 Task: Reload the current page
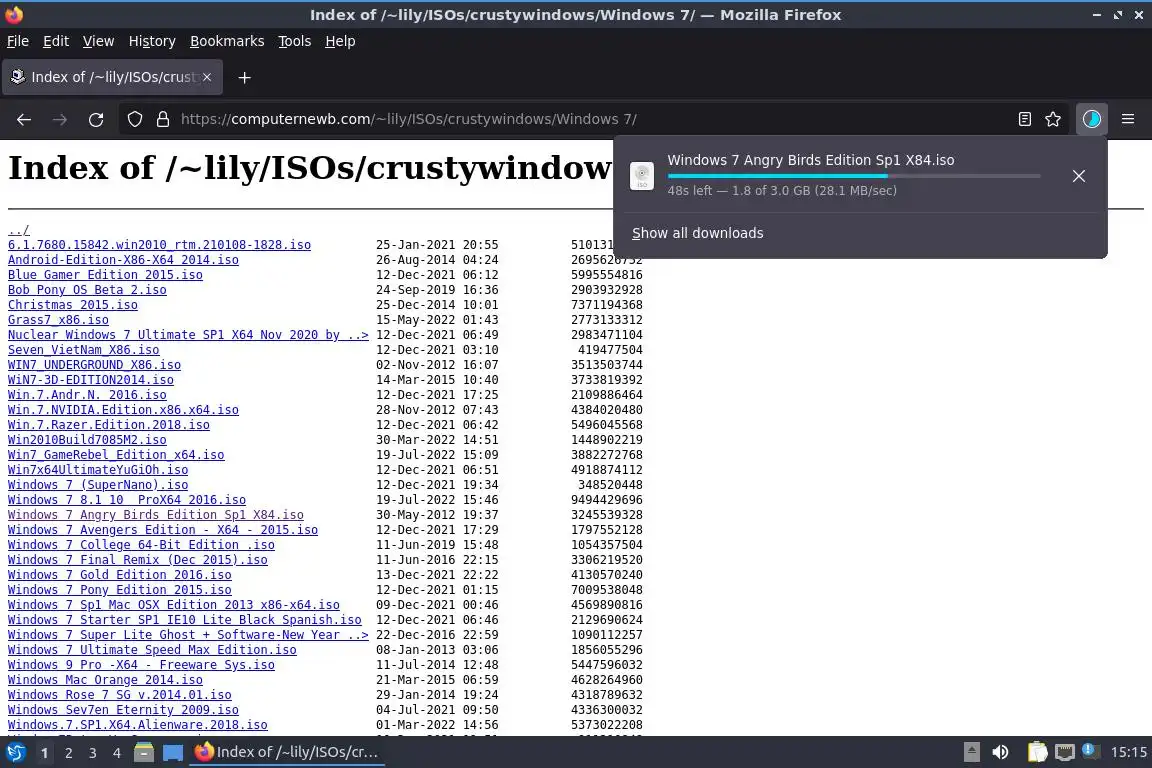pyautogui.click(x=96, y=119)
